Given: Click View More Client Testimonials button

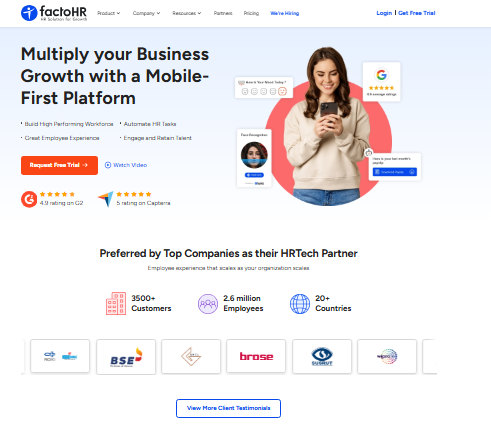Looking at the screenshot, I should point(228,408).
